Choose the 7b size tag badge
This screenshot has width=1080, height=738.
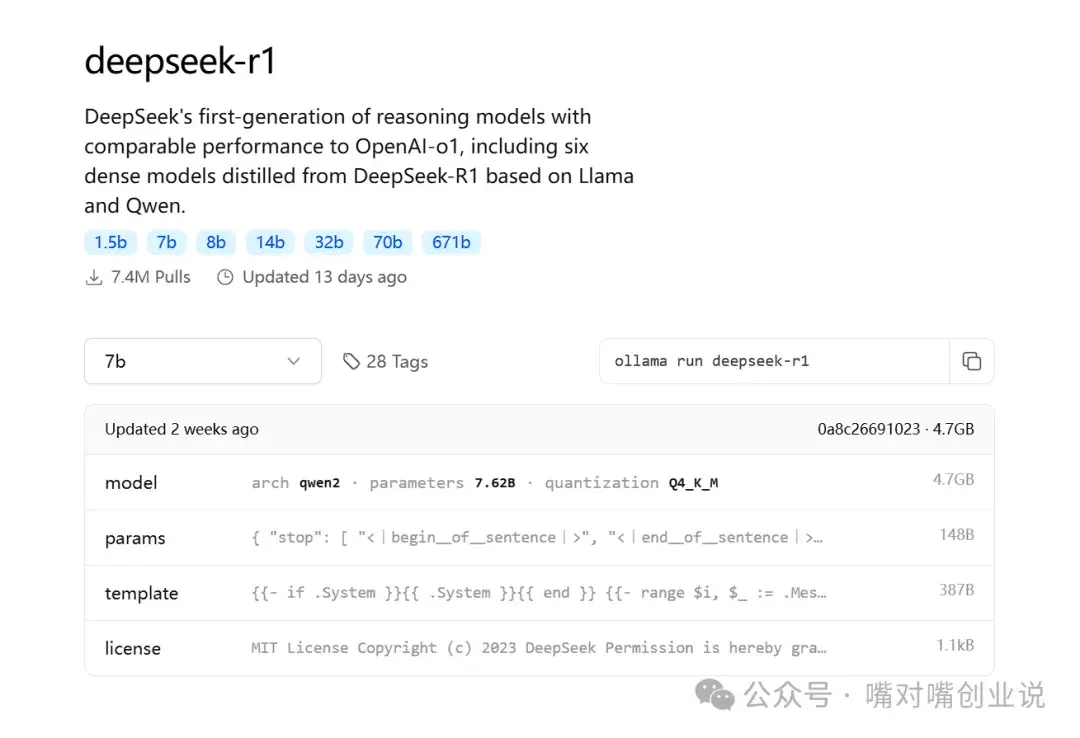coord(166,242)
